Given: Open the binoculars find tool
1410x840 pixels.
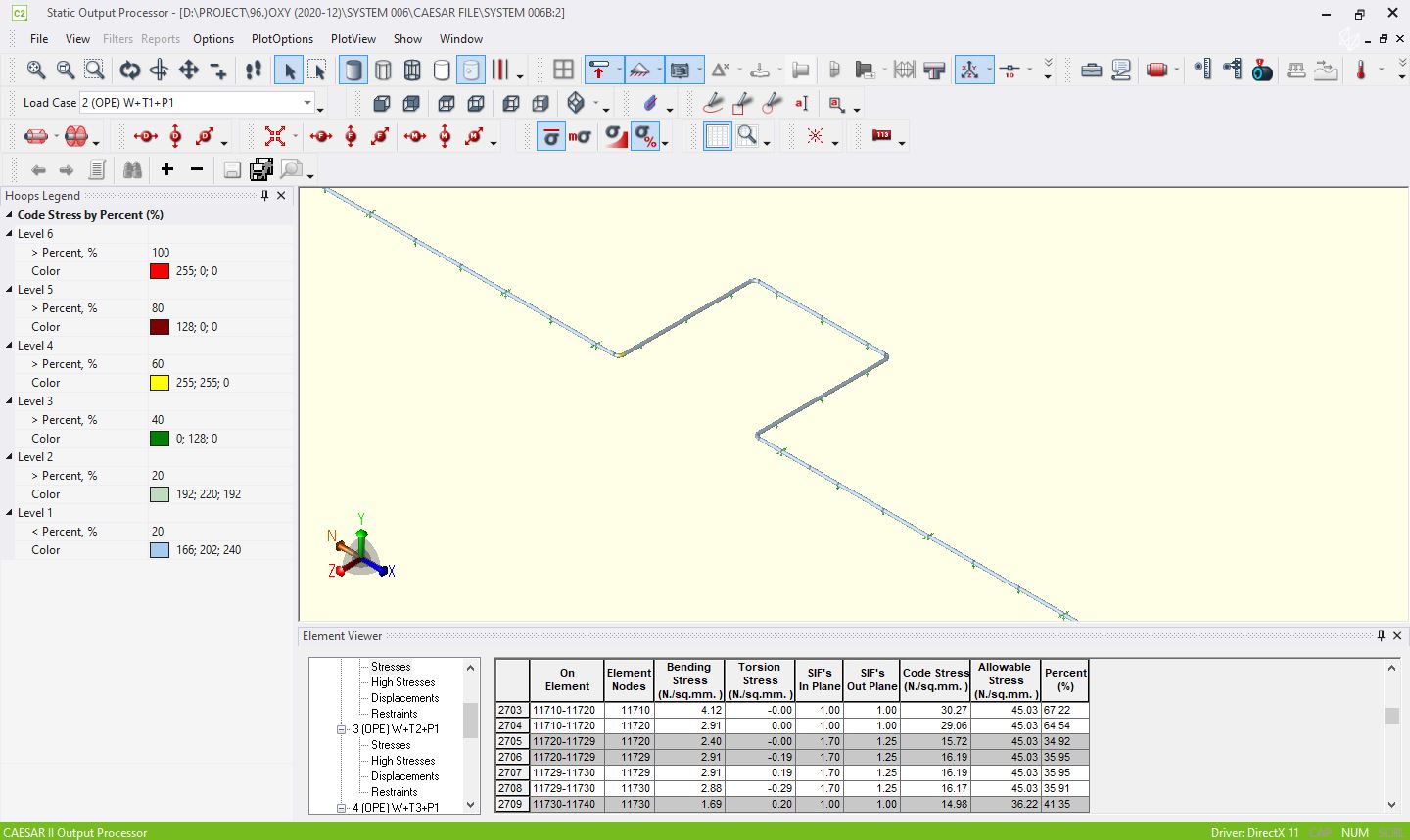Looking at the screenshot, I should 132,169.
